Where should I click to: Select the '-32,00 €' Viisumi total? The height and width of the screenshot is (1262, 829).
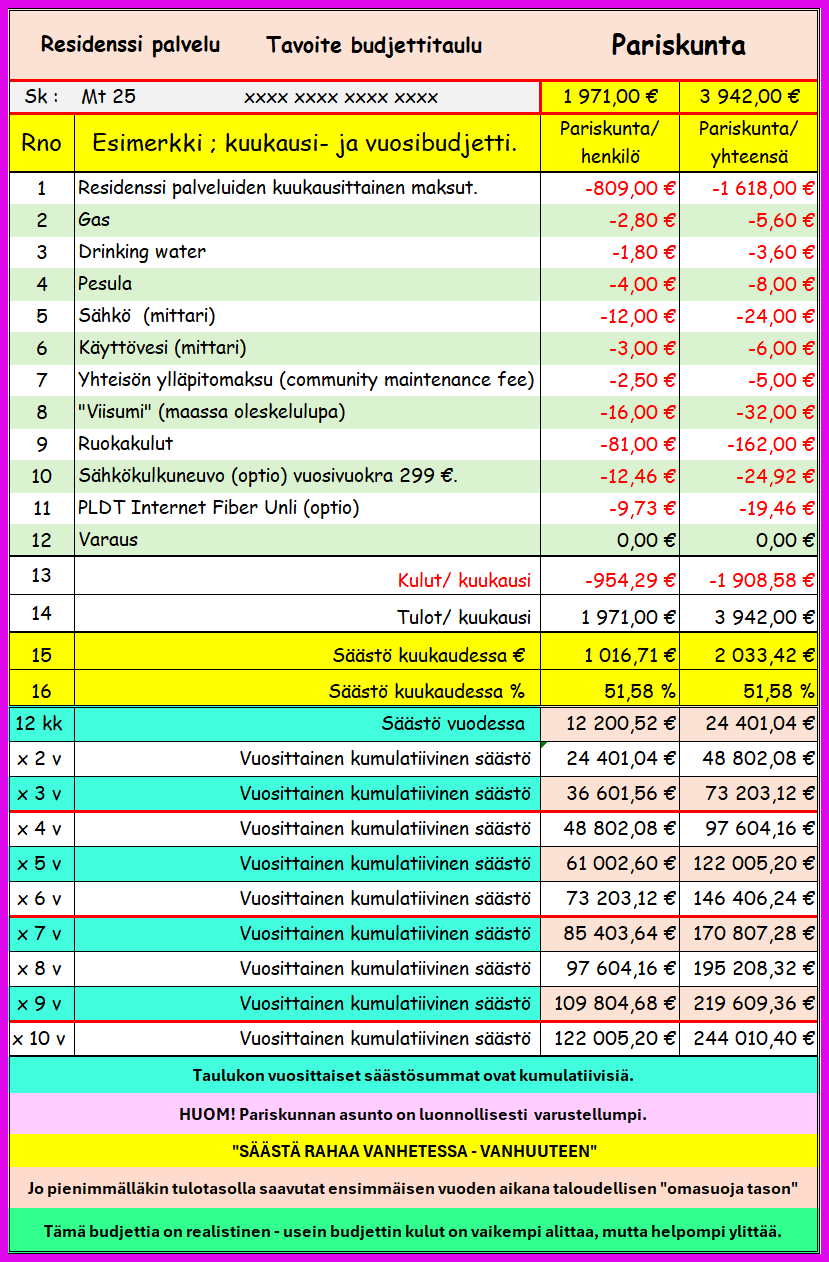tap(749, 412)
